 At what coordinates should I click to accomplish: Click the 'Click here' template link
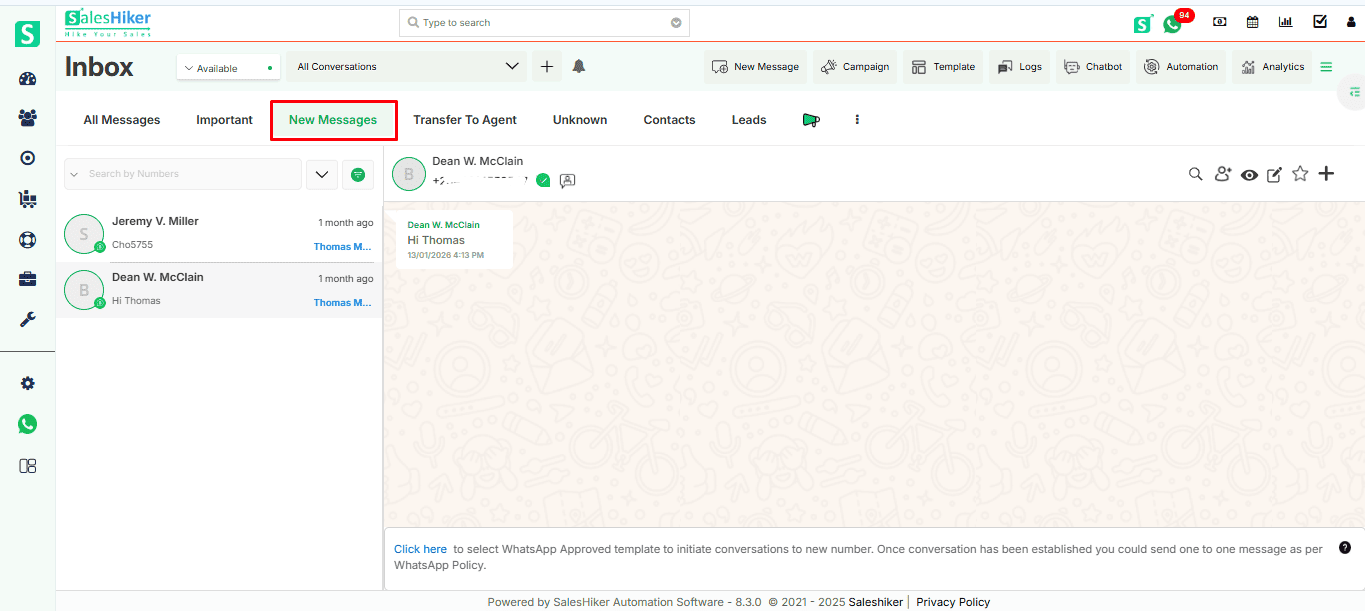tap(420, 549)
